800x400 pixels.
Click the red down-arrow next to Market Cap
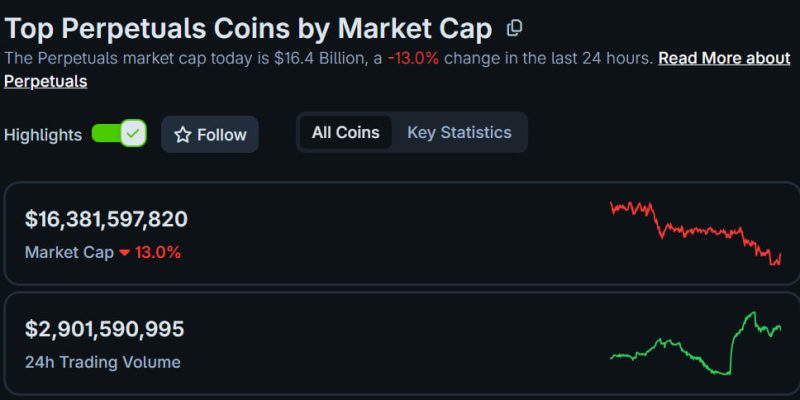pos(125,253)
